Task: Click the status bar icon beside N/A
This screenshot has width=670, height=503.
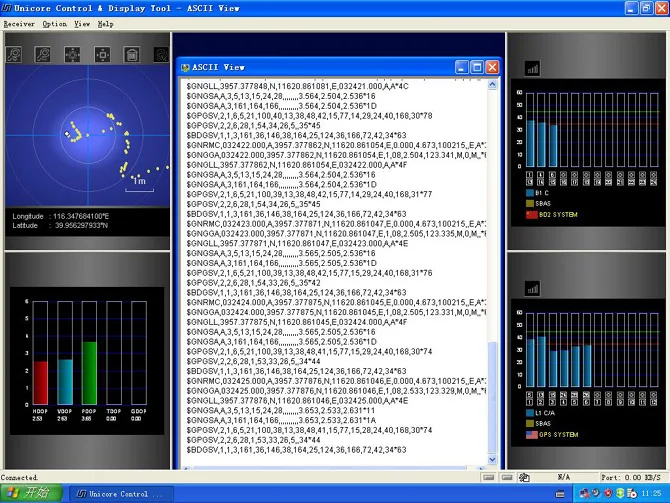Action: point(524,477)
